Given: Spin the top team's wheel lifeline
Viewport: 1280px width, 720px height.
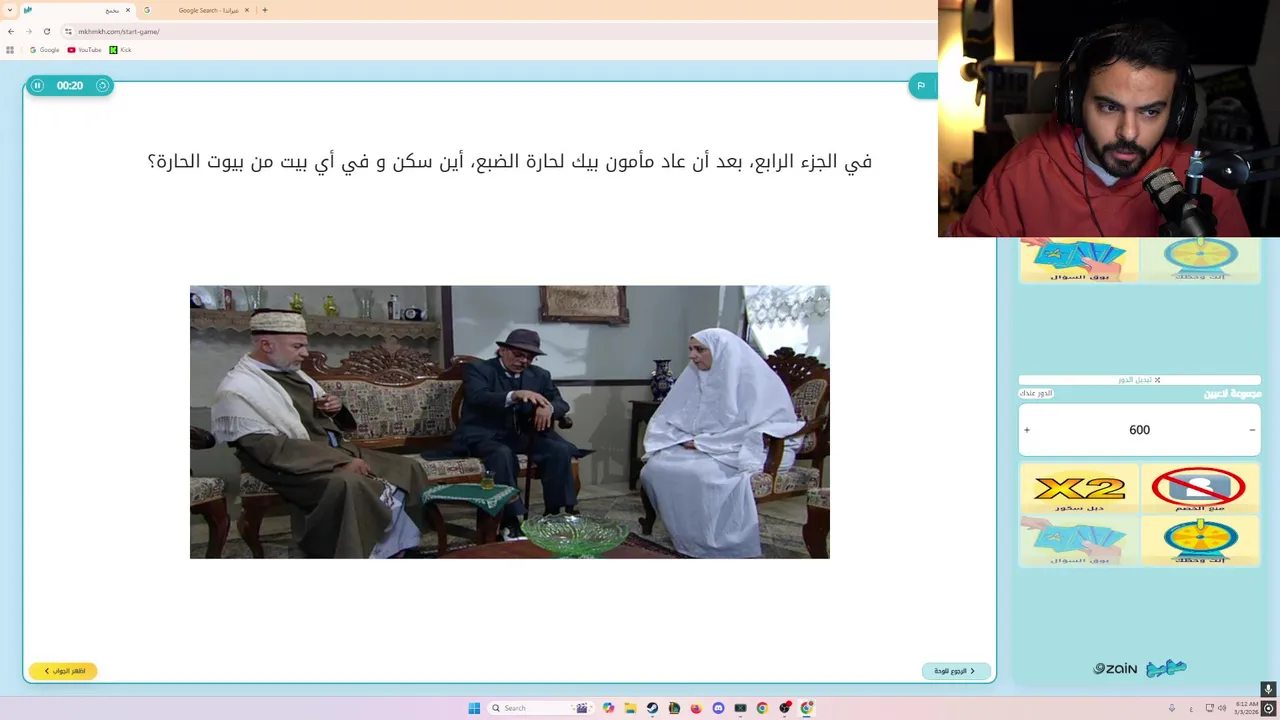Looking at the screenshot, I should click(x=1200, y=260).
